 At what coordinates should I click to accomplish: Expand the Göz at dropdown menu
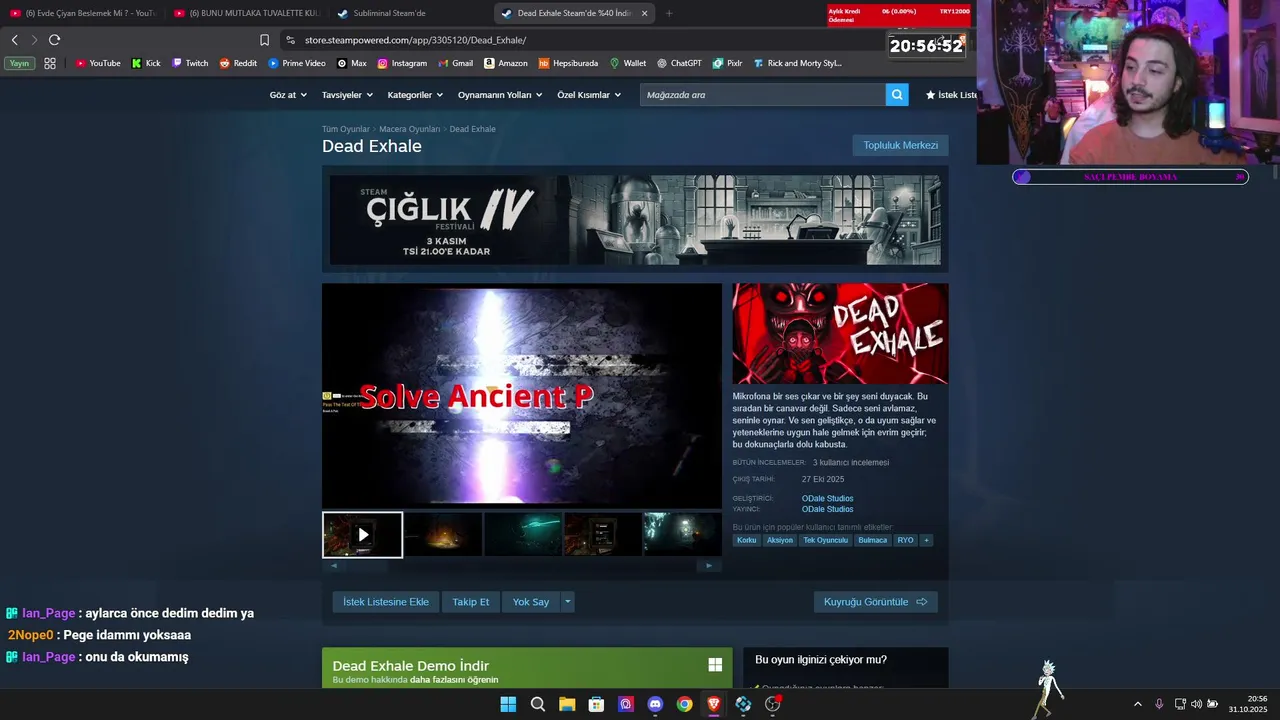tap(288, 95)
